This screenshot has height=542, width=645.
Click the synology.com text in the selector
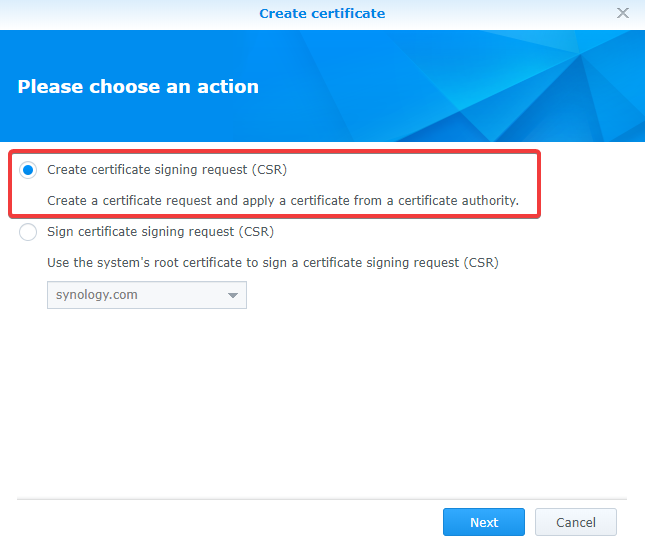97,295
